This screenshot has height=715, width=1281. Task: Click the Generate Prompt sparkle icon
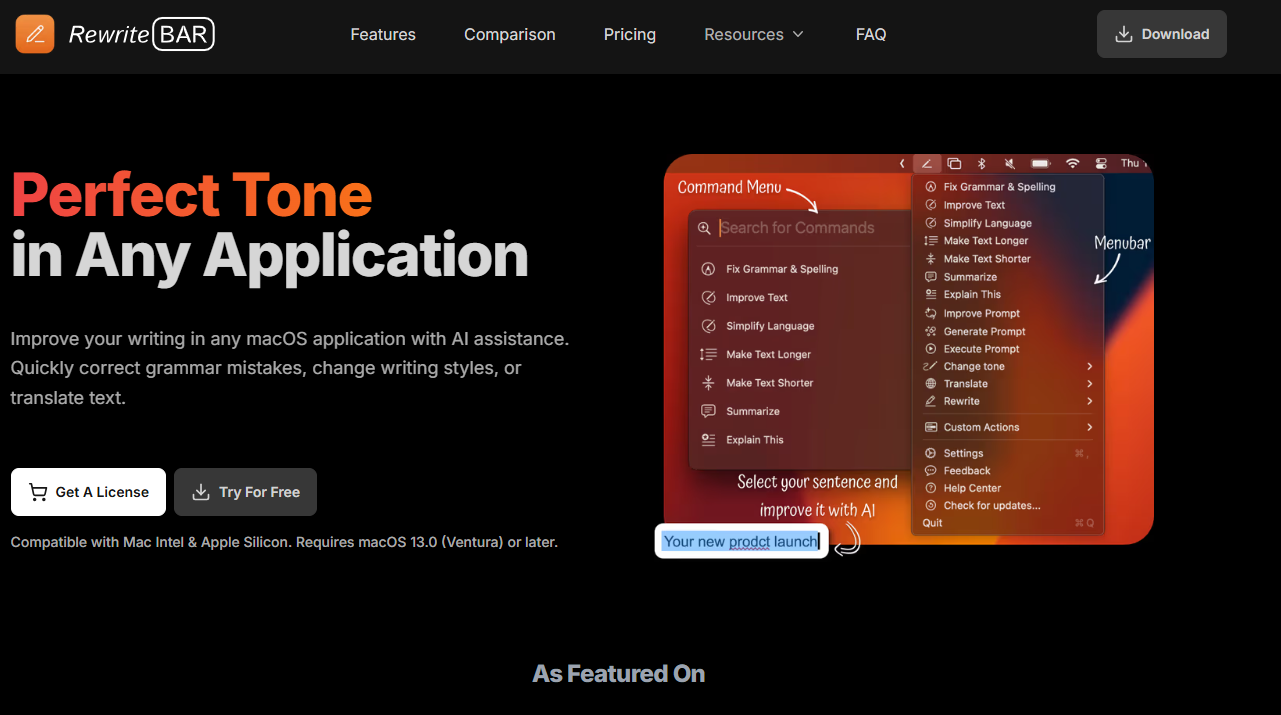[931, 331]
